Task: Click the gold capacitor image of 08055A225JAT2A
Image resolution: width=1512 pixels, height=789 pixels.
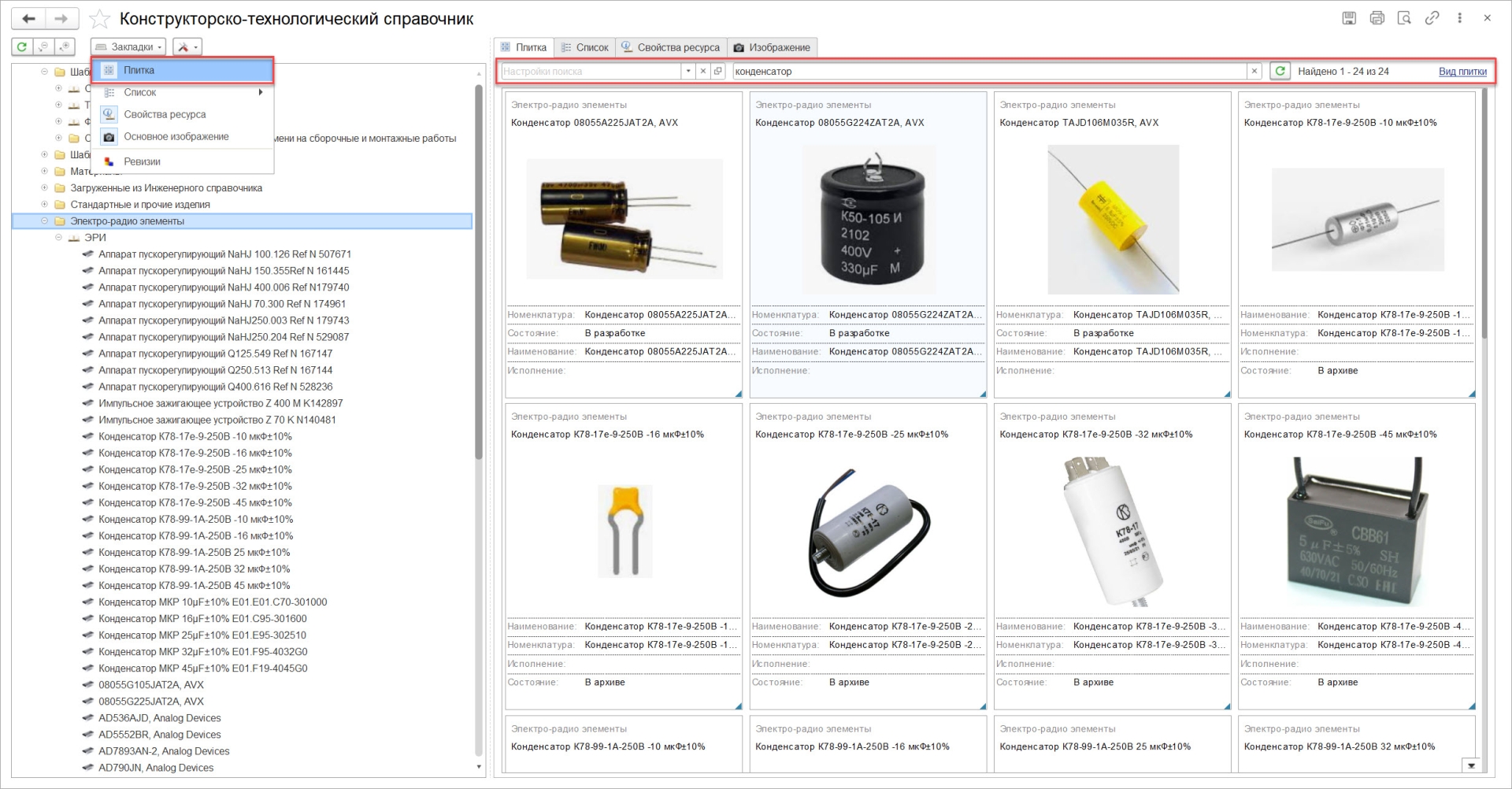Action: coord(624,219)
